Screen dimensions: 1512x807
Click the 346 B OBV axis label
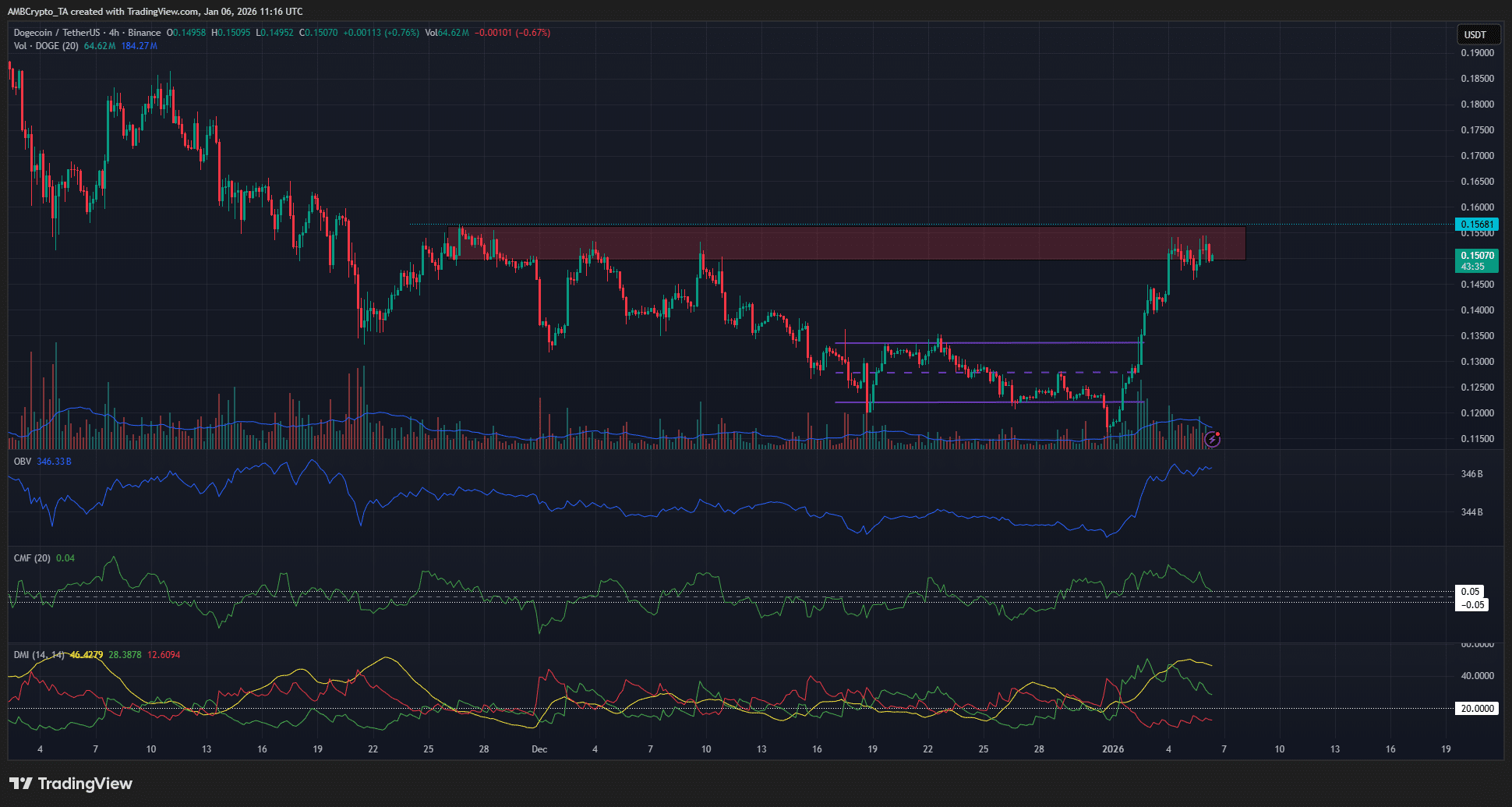coord(1471,474)
